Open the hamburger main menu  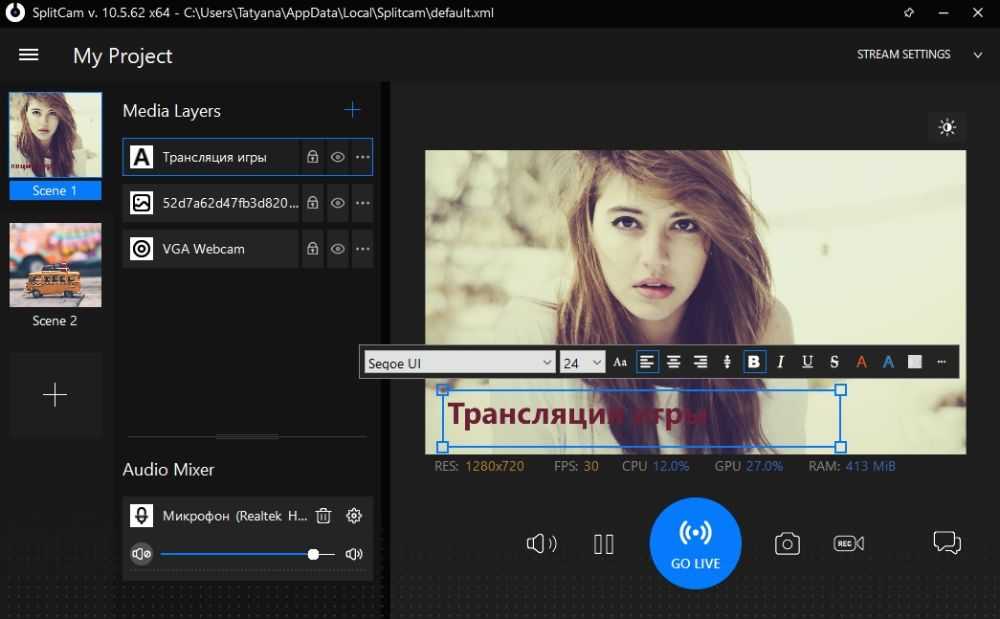pos(29,55)
